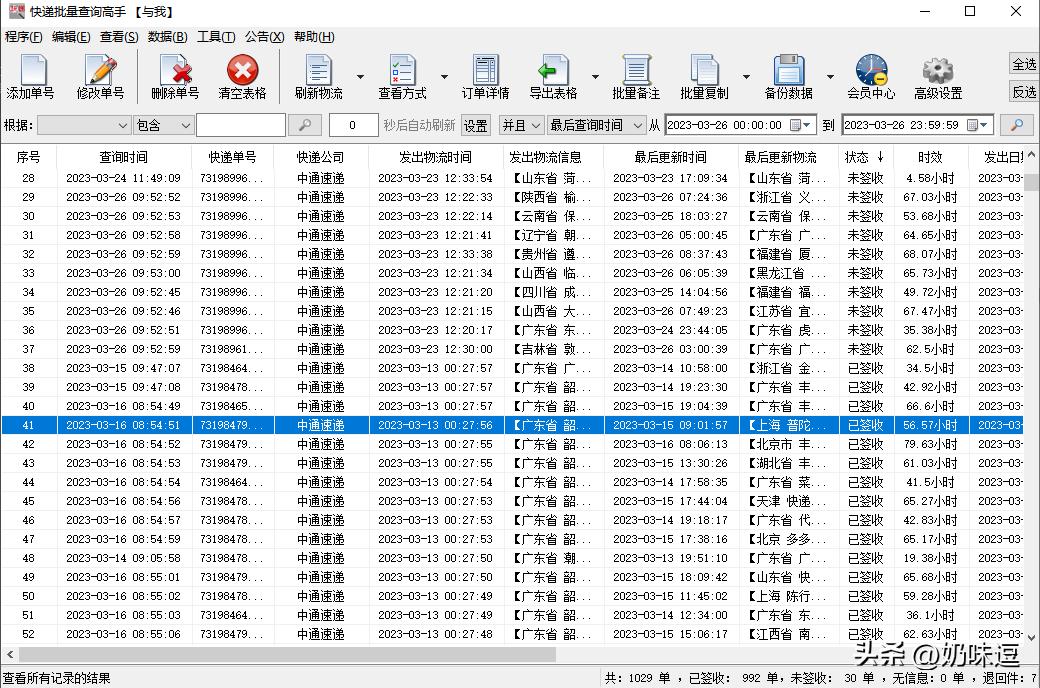1040x688 pixels.
Task: Open the 数据(B) menu
Action: (x=167, y=37)
